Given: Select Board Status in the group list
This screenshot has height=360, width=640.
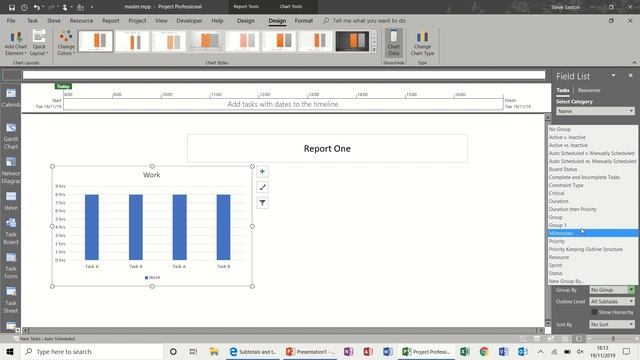Looking at the screenshot, I should 593,169.
